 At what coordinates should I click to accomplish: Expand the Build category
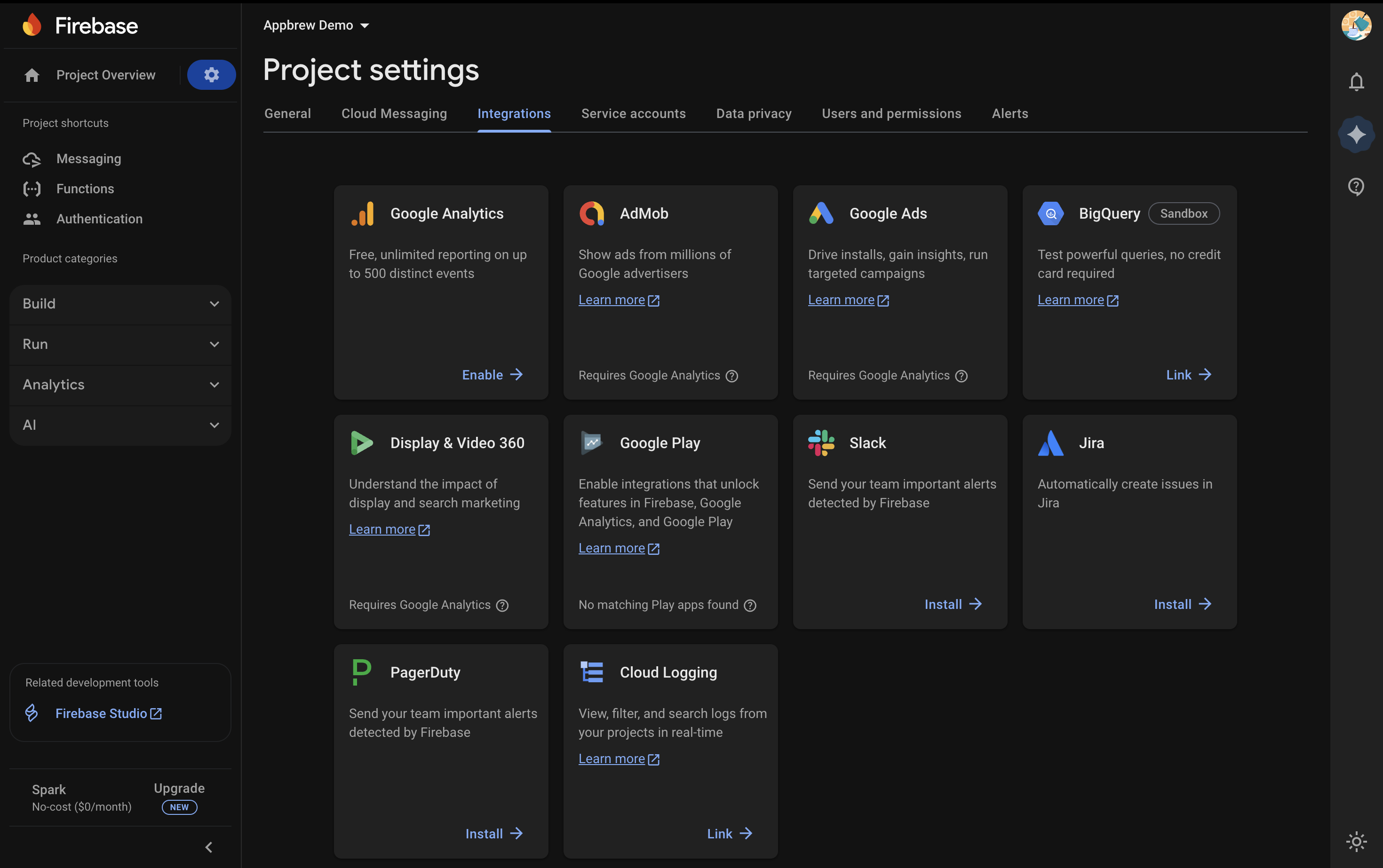[120, 304]
